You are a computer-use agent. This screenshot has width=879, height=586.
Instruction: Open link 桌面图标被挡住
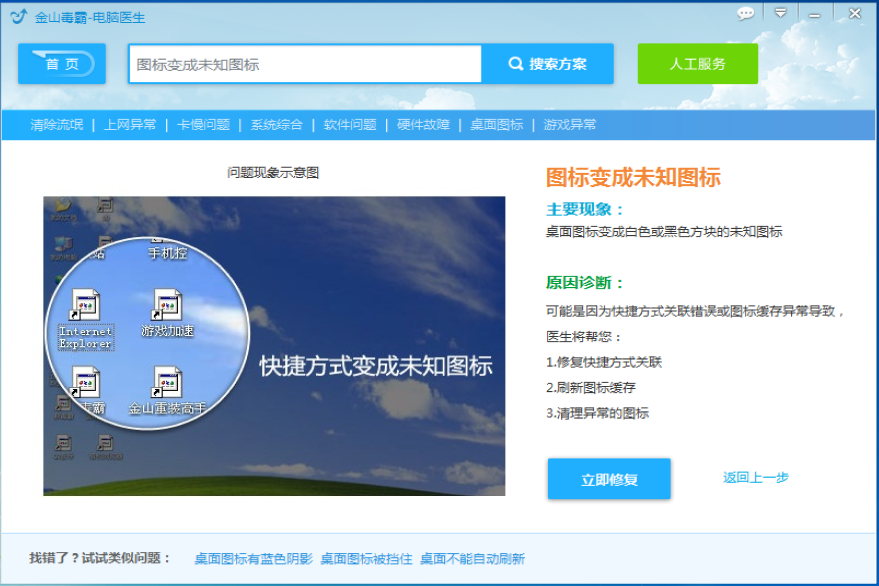[x=367, y=559]
